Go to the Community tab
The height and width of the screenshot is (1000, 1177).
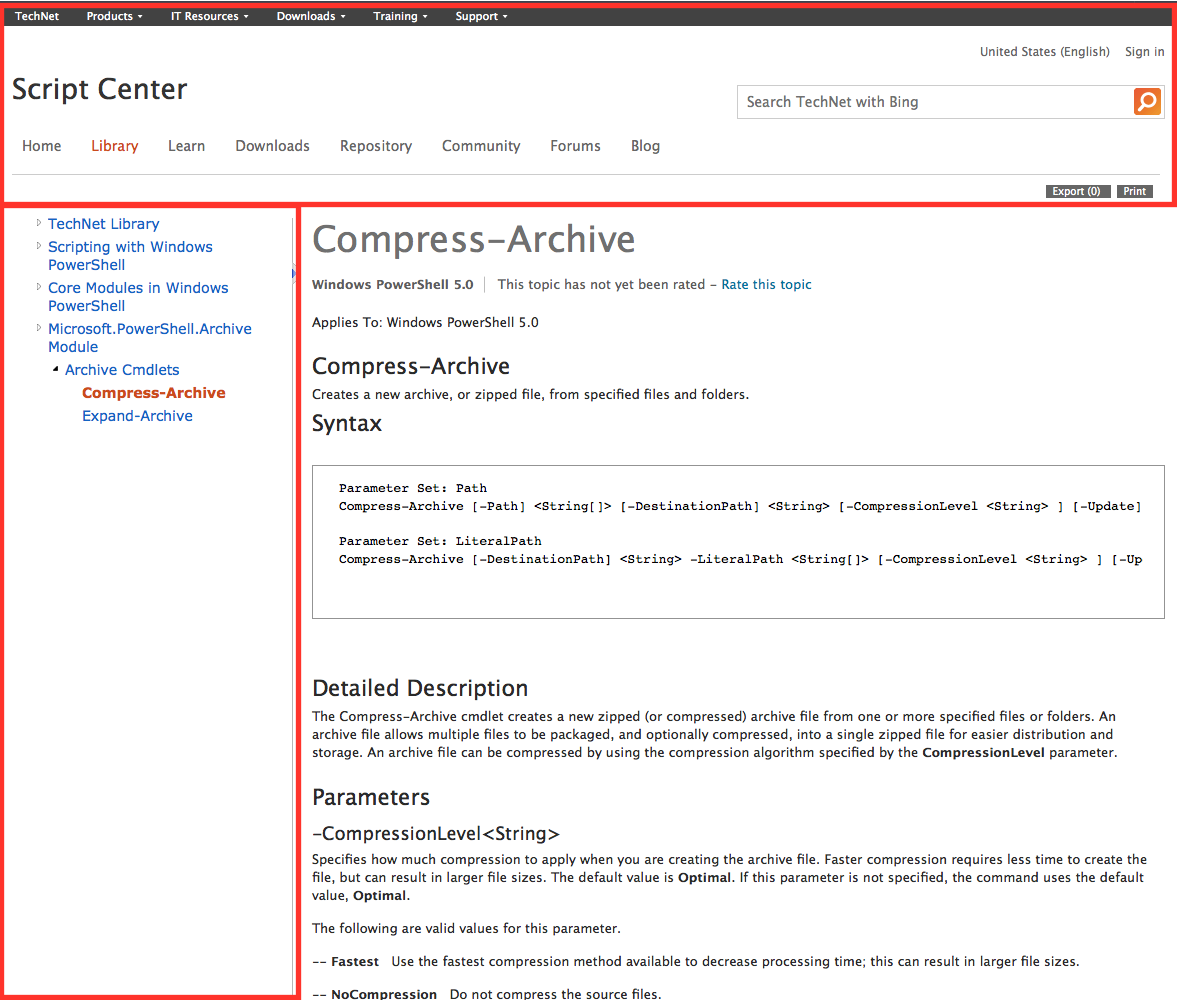coord(481,146)
